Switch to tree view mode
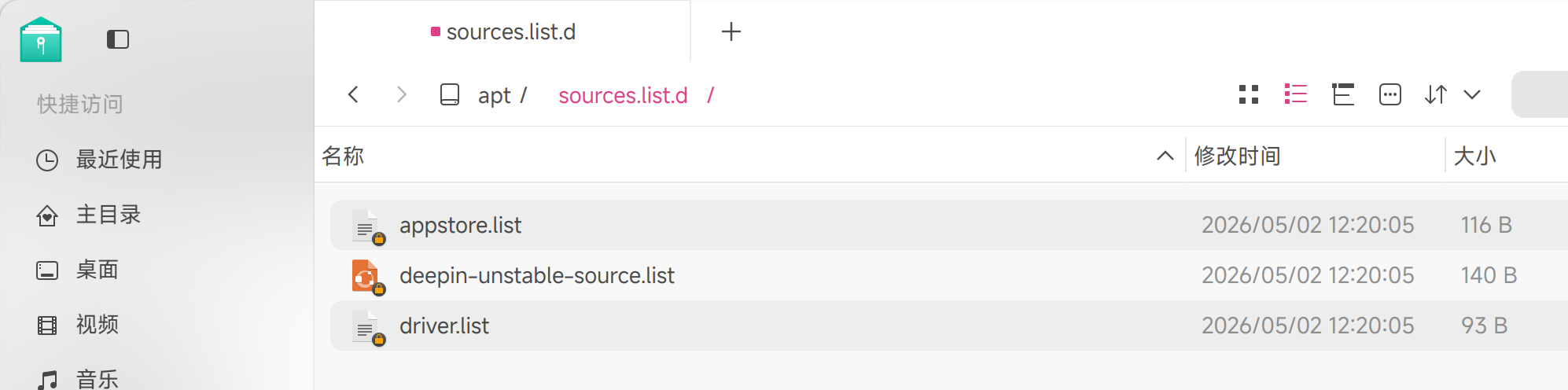This screenshot has height=390, width=1568. 1343,95
